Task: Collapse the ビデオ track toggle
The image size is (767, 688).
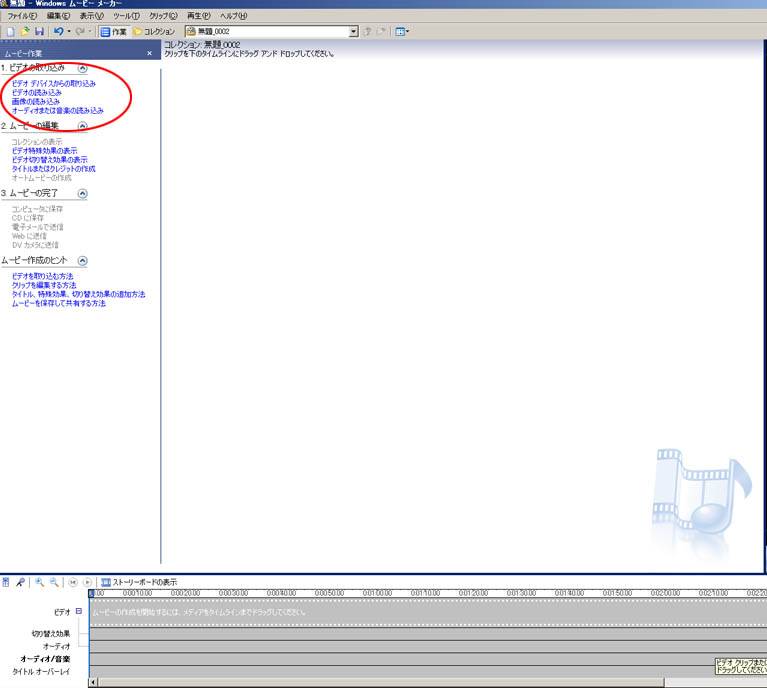Action: coord(79,611)
